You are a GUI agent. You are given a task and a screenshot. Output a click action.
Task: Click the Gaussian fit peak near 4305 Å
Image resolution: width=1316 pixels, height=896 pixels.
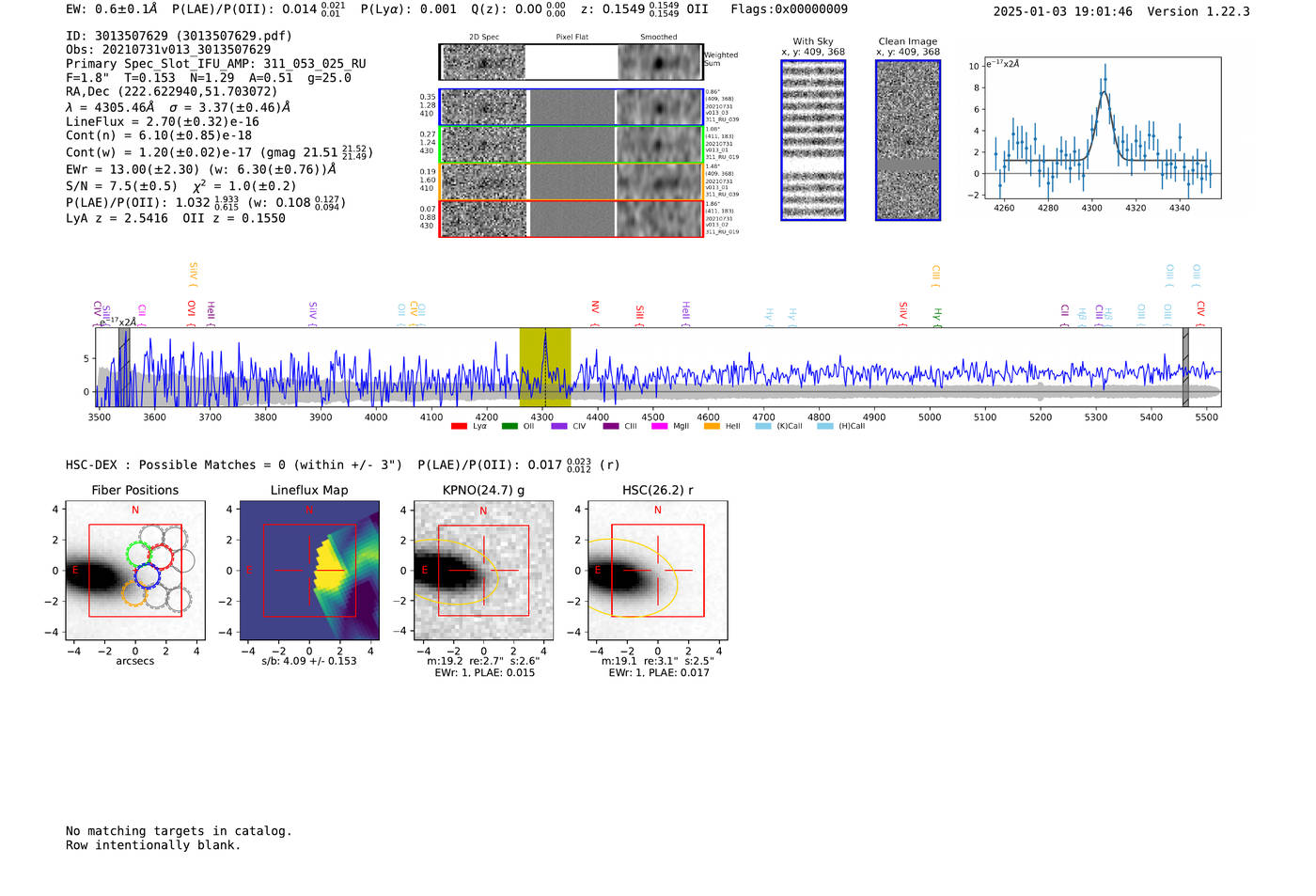click(x=1105, y=91)
